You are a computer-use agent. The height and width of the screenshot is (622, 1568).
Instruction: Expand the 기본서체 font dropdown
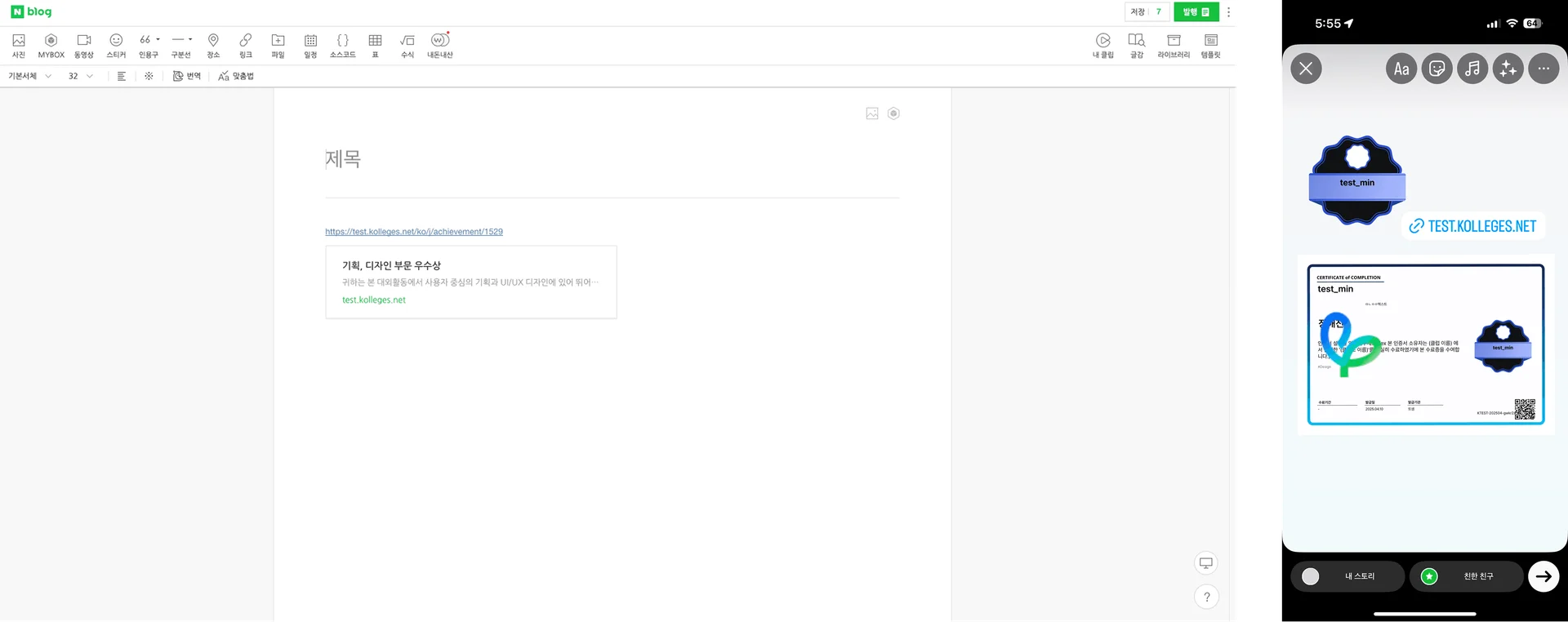click(30, 76)
